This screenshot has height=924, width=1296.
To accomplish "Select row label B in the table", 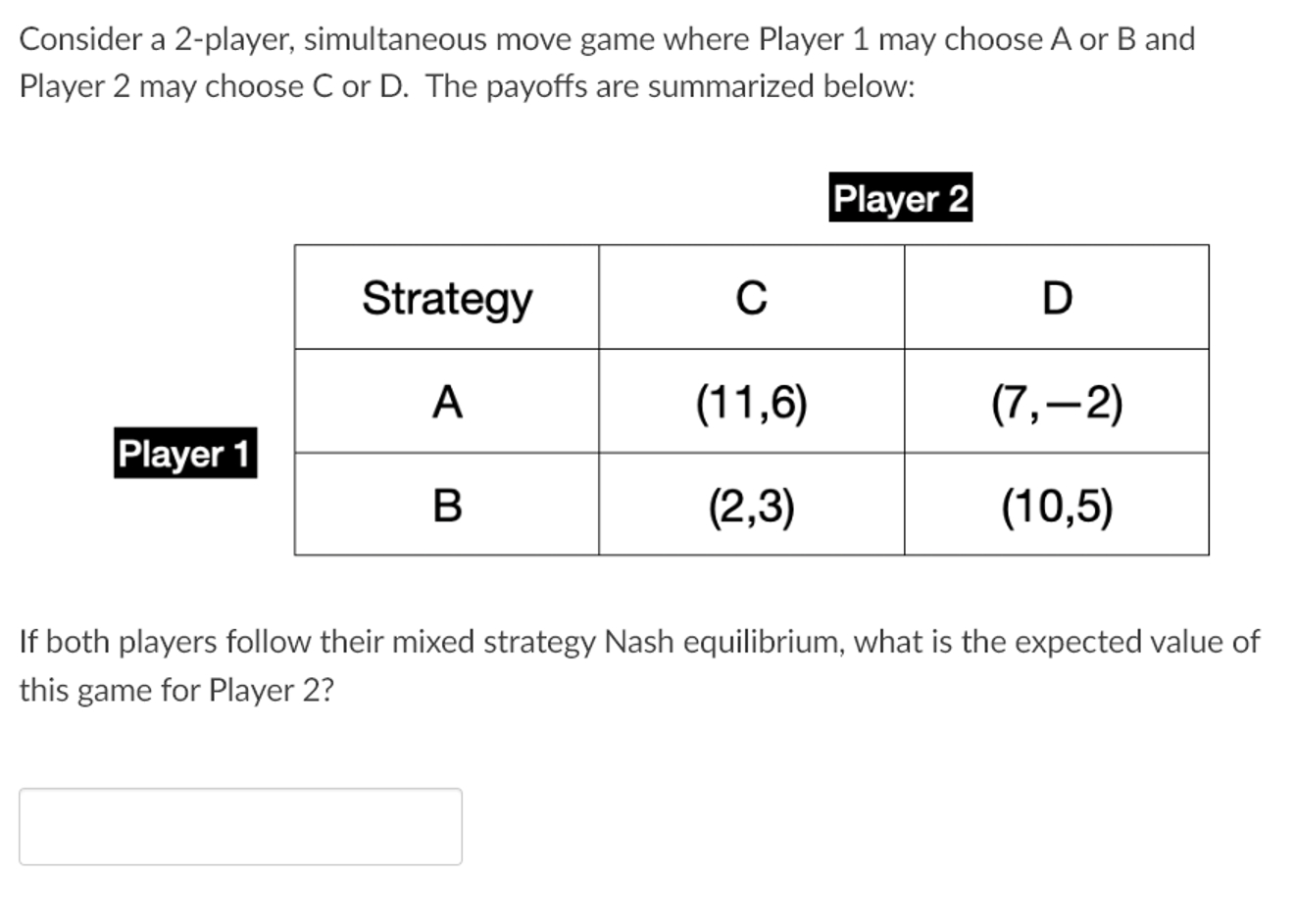I will 449,506.
